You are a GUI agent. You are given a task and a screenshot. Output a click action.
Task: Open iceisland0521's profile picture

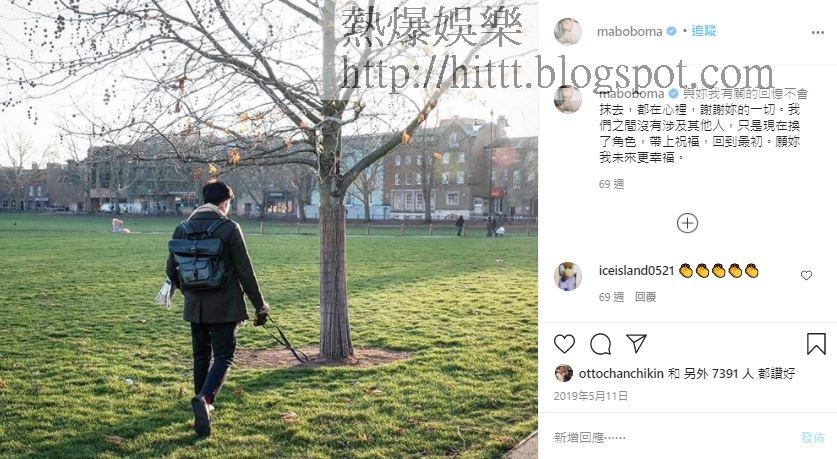568,276
